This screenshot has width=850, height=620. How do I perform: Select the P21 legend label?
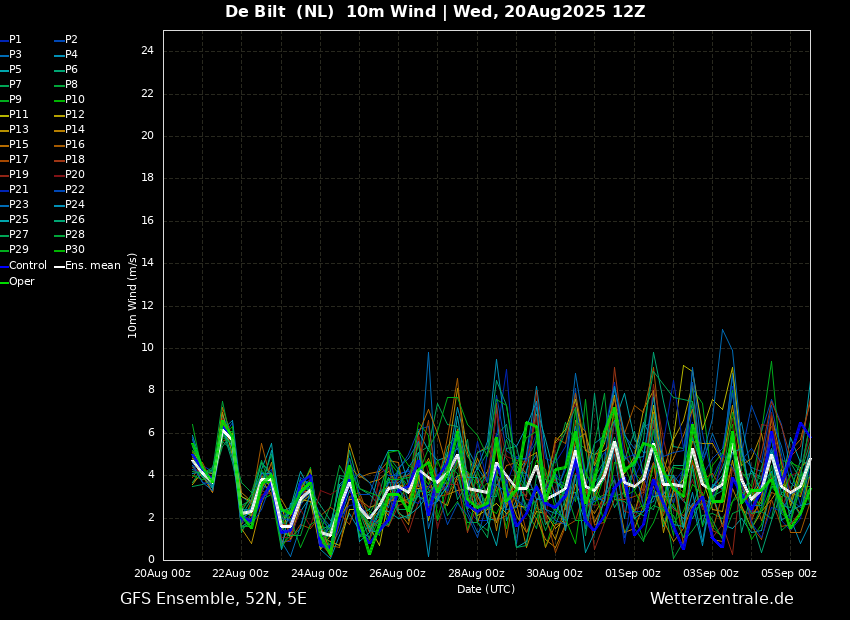click(19, 190)
